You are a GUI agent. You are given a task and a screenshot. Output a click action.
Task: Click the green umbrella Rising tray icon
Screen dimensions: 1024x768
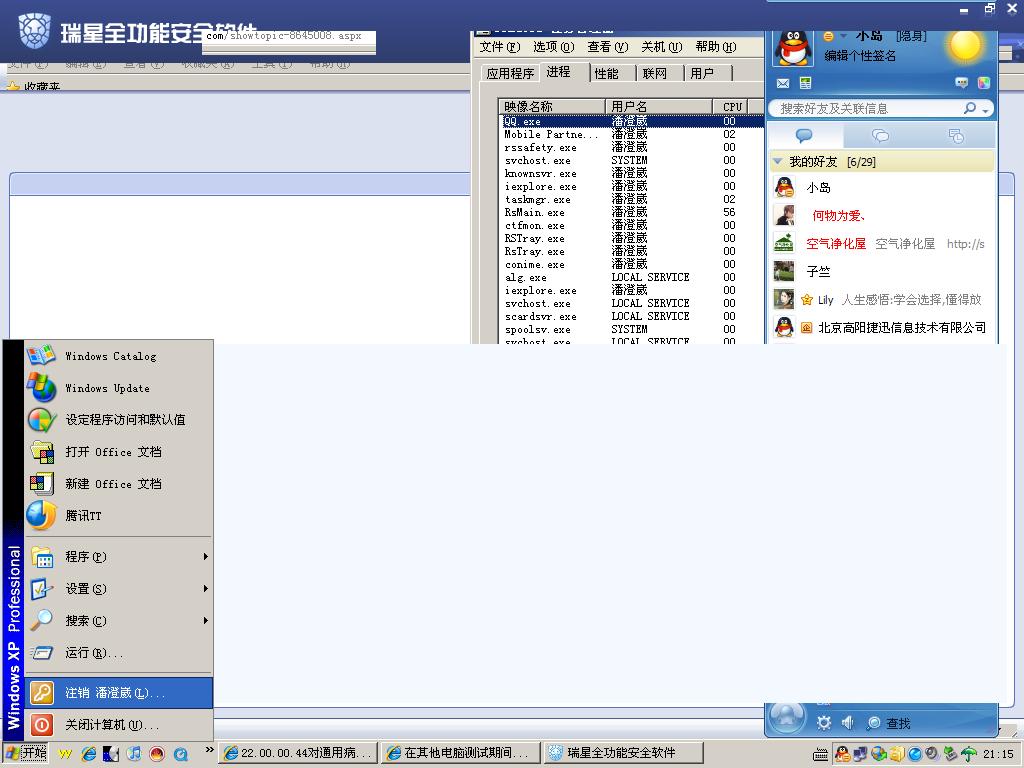click(x=968, y=754)
